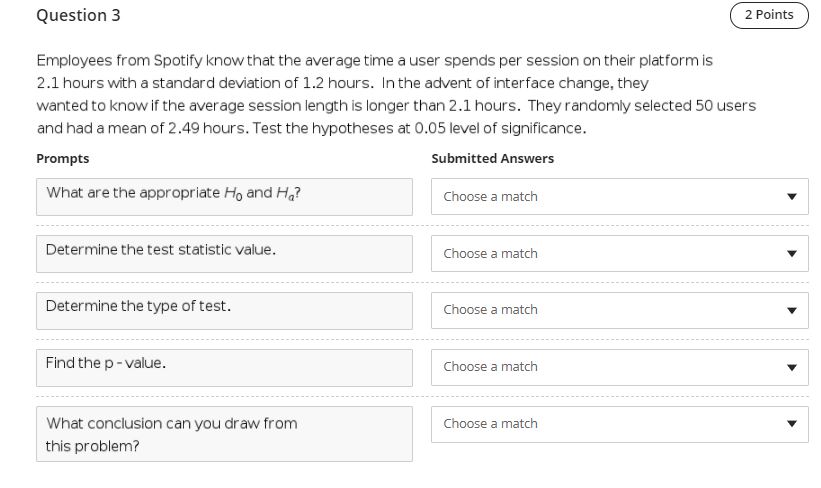Image resolution: width=821 pixels, height=488 pixels.
Task: Click the arrow icon for type of test match
Action: 791,310
